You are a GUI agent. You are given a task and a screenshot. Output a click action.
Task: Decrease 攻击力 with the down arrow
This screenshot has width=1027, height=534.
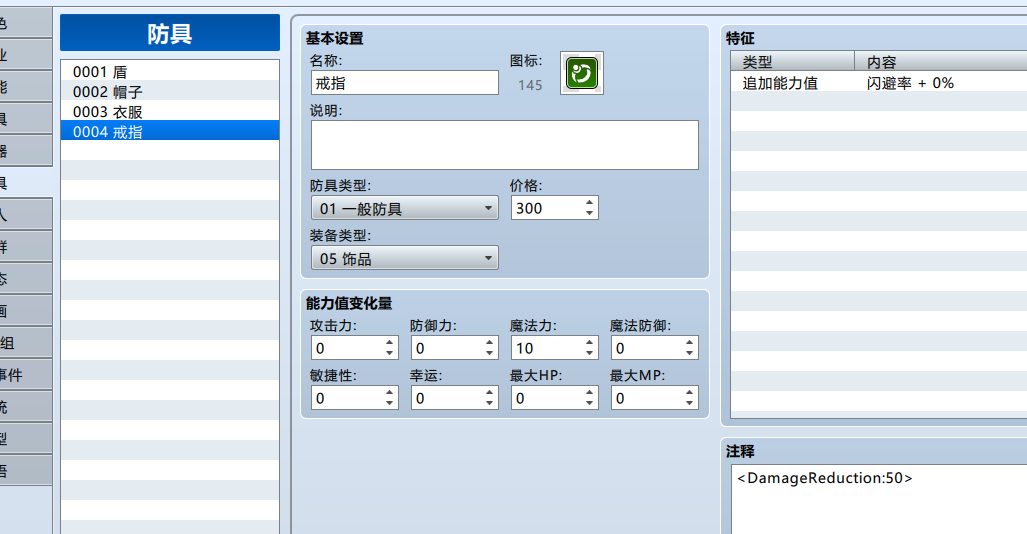click(x=389, y=353)
